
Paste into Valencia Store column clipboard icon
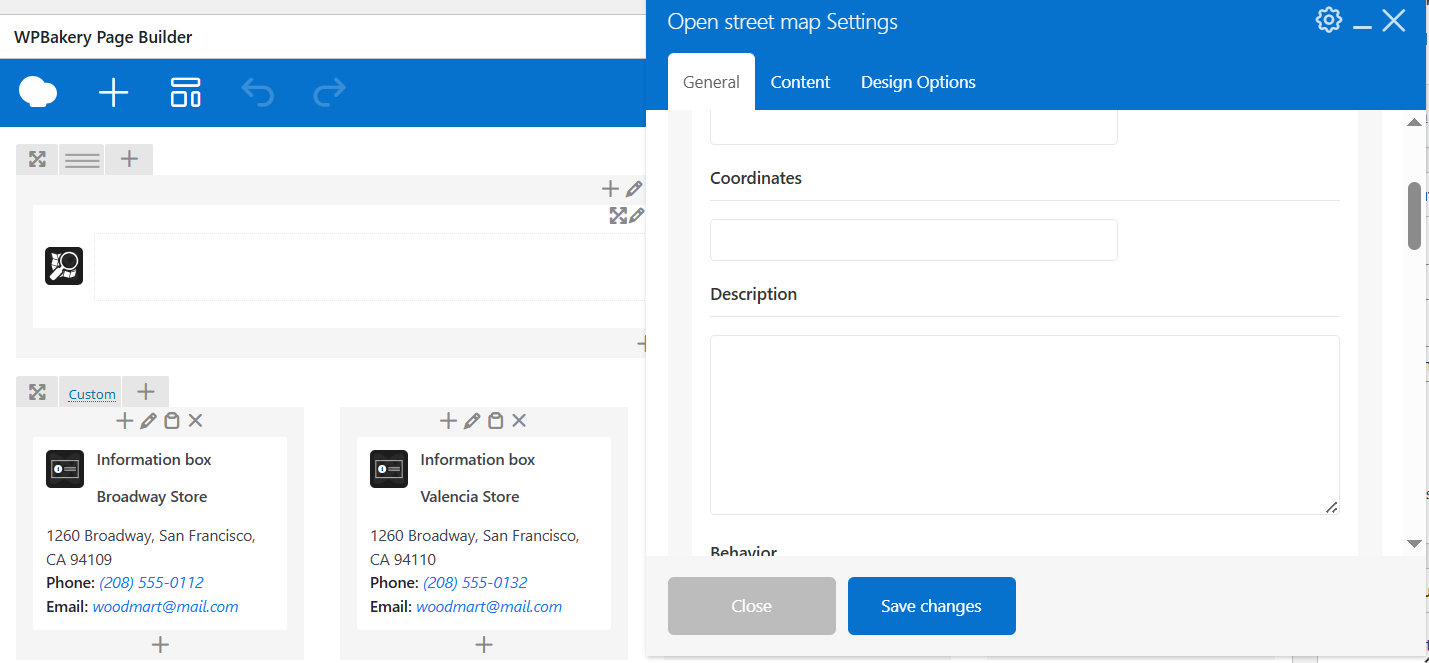pyautogui.click(x=496, y=421)
